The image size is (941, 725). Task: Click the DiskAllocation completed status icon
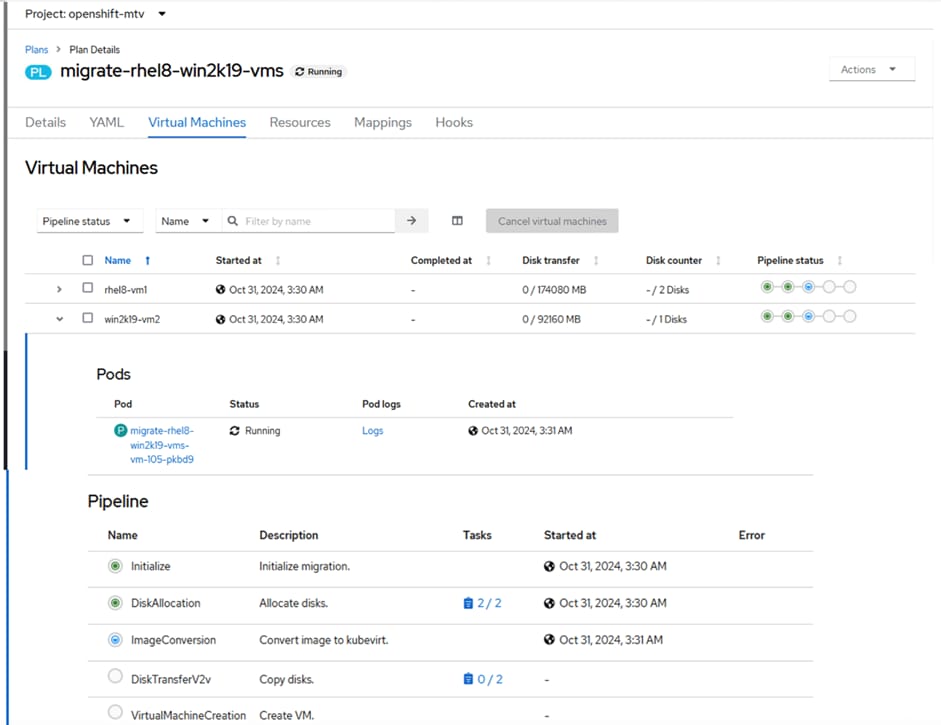(x=115, y=603)
